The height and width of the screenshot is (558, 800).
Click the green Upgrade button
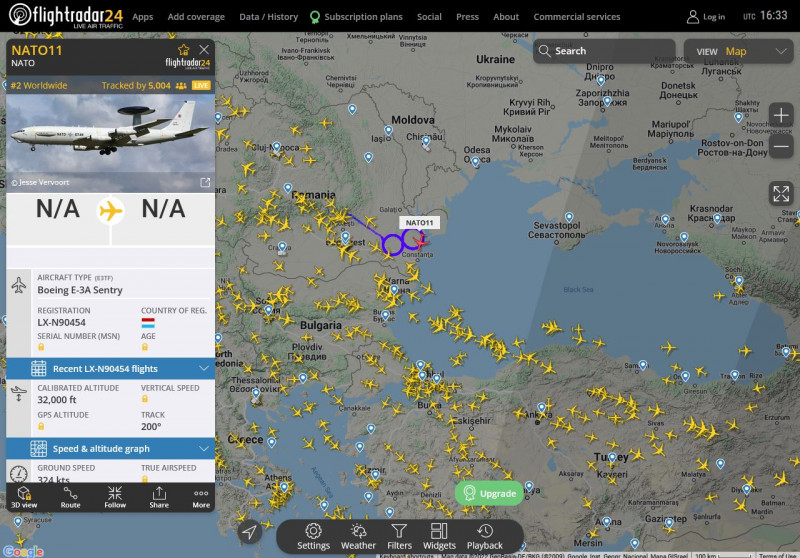489,493
